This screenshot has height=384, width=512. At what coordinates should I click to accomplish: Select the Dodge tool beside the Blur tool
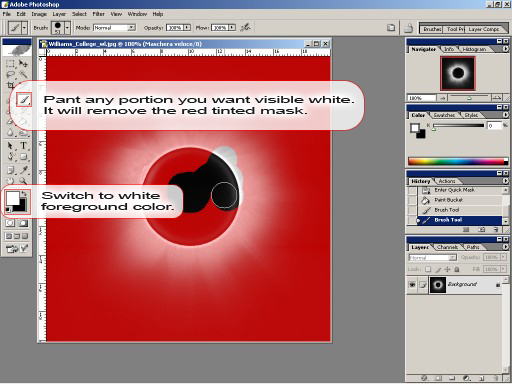click(23, 133)
